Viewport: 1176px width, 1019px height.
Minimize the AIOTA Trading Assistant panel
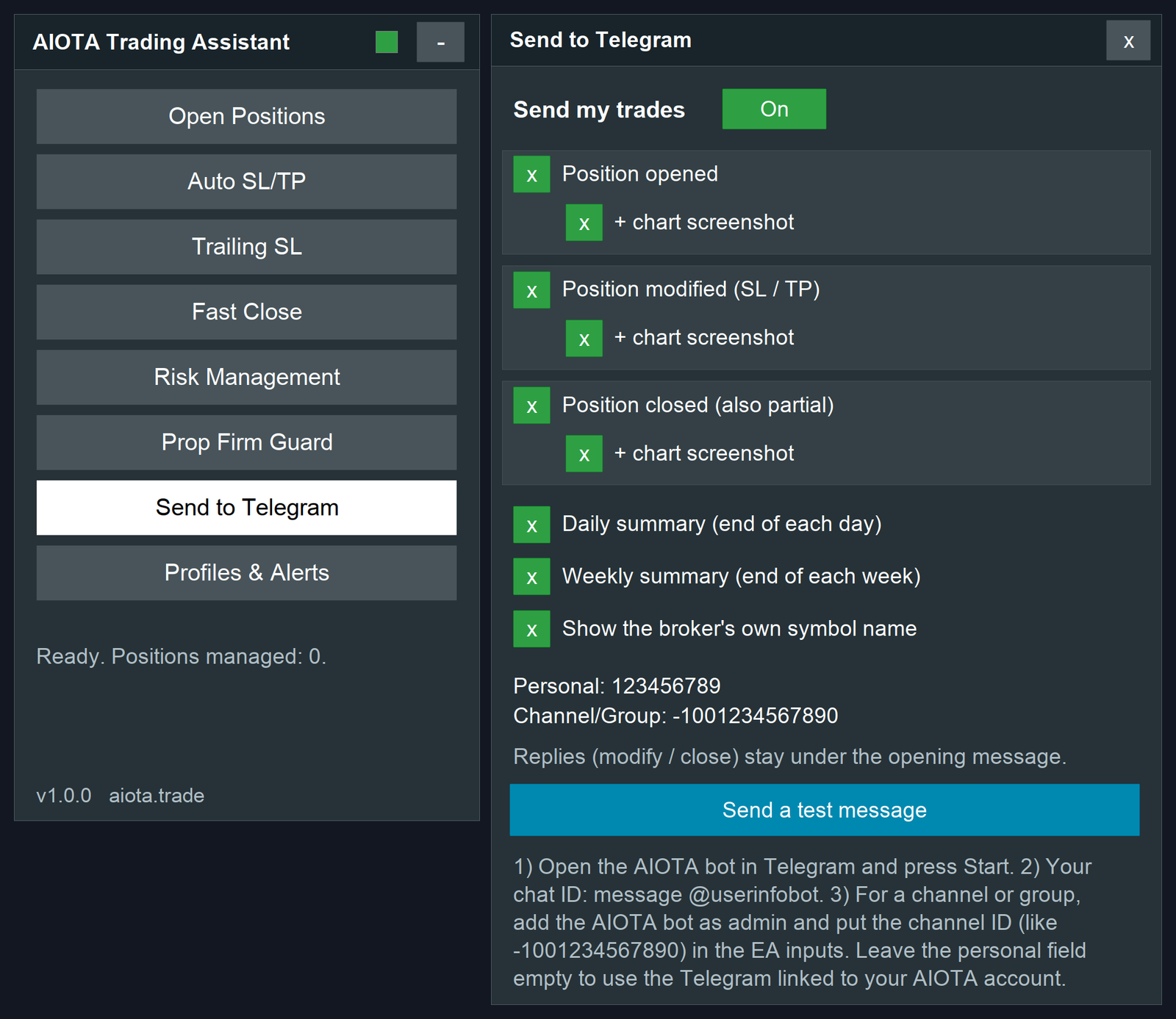(440, 42)
